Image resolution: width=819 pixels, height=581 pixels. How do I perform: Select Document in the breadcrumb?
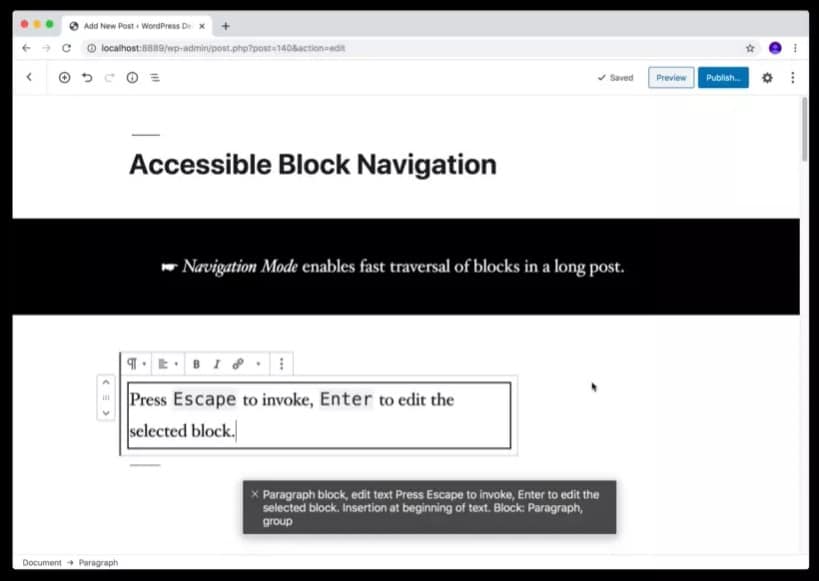42,563
